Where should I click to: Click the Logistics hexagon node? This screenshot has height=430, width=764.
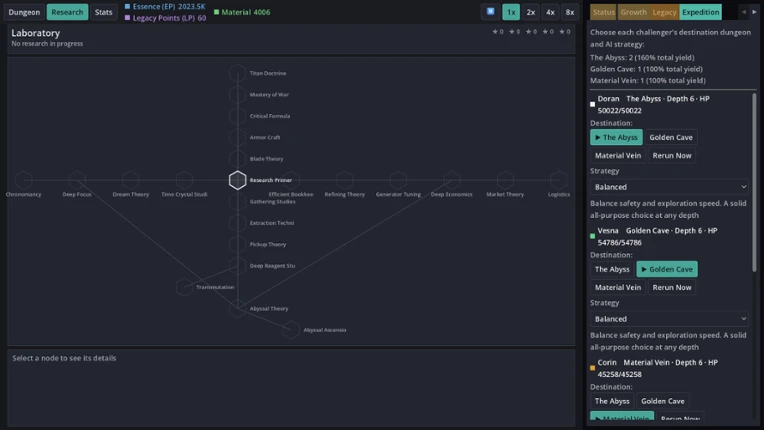pos(558,180)
